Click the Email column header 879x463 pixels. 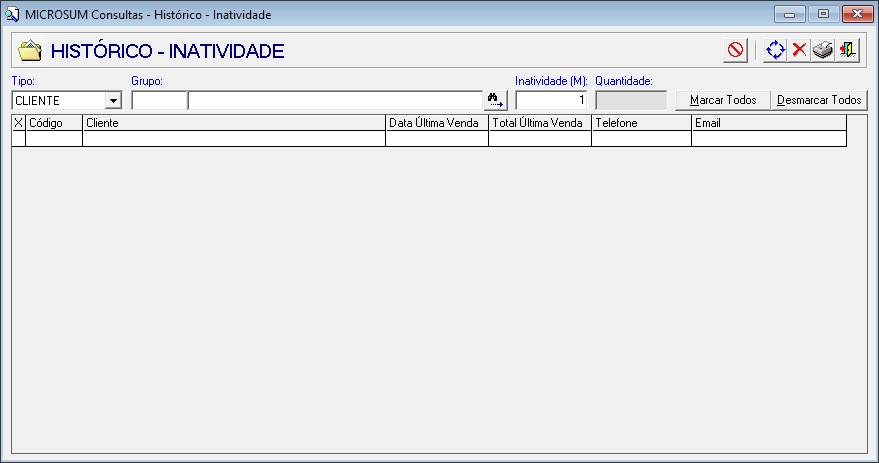click(x=769, y=123)
